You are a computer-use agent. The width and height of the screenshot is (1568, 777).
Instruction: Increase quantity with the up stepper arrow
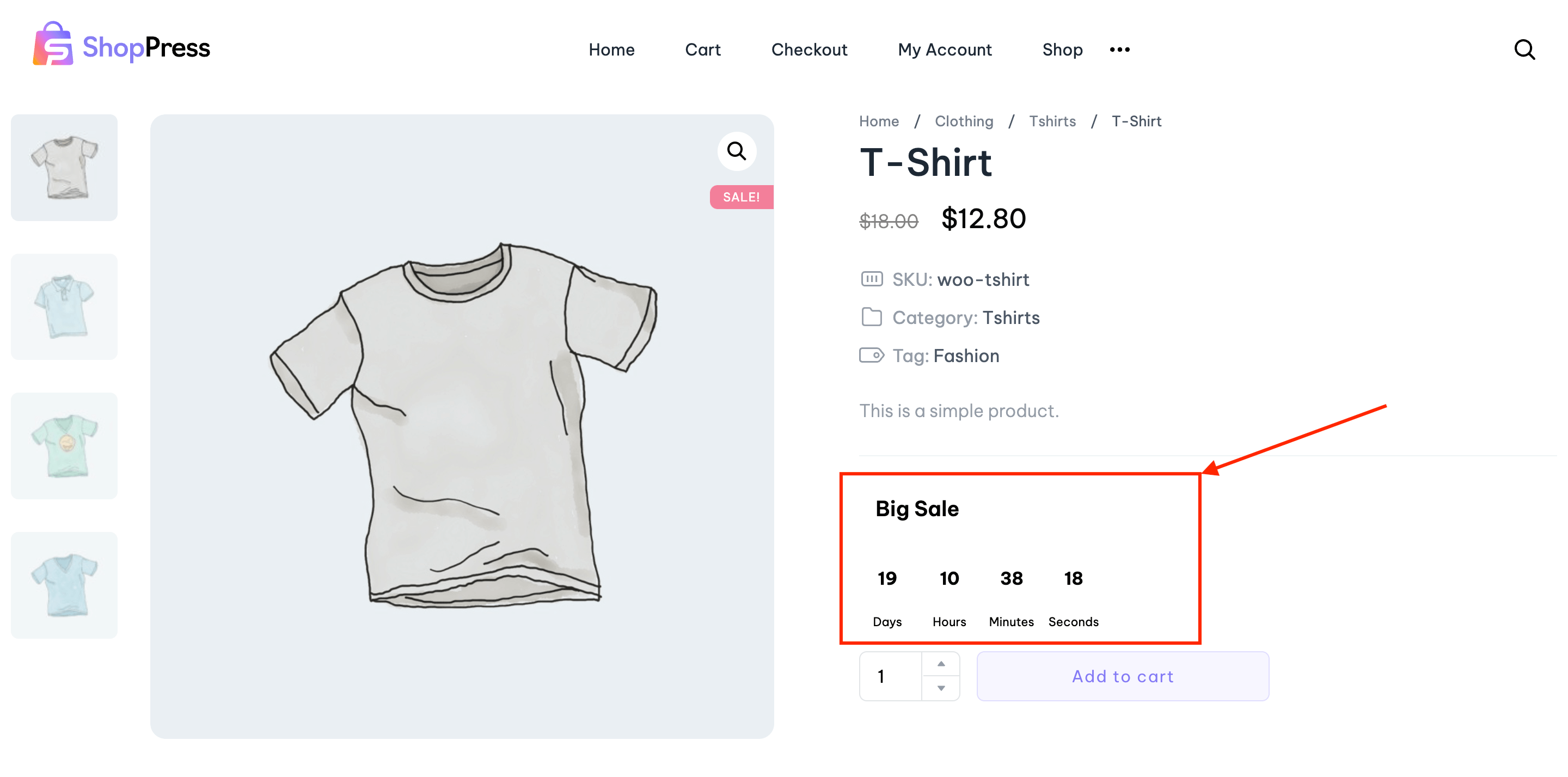pos(941,664)
